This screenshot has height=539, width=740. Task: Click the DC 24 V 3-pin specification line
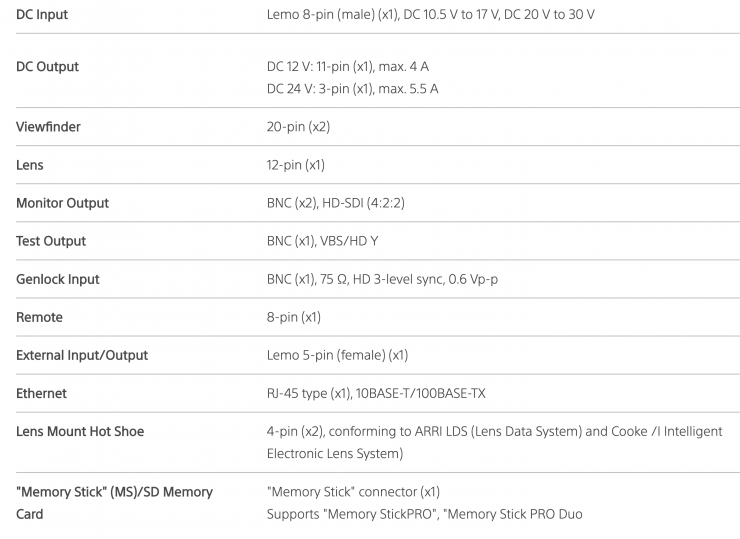(352, 89)
